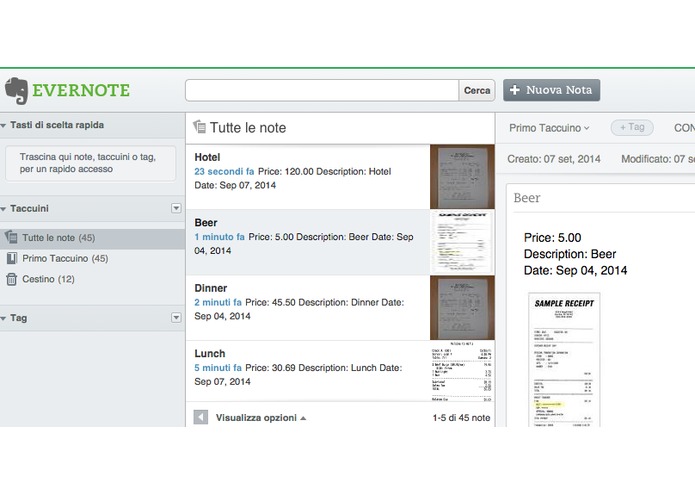Click the '1-5 di 45 note' counter
The width and height of the screenshot is (695, 494).
pyautogui.click(x=461, y=418)
